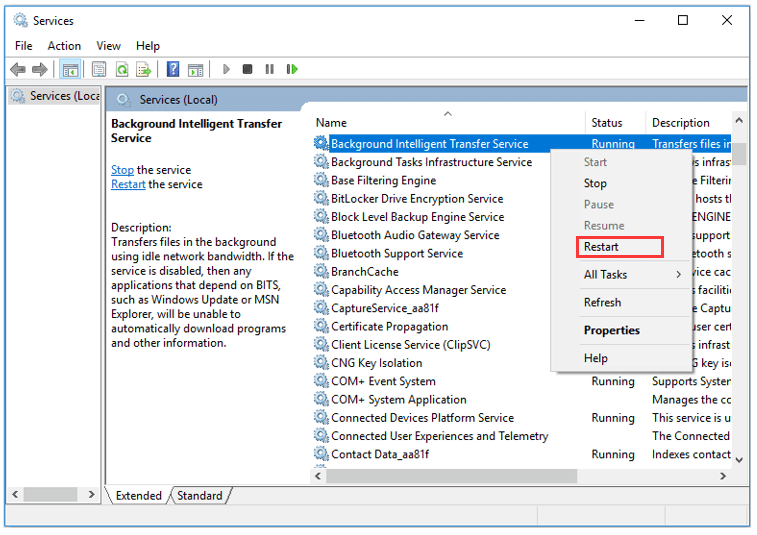This screenshot has height=535, width=757.
Task: Switch to the Extended tab
Action: pyautogui.click(x=139, y=495)
